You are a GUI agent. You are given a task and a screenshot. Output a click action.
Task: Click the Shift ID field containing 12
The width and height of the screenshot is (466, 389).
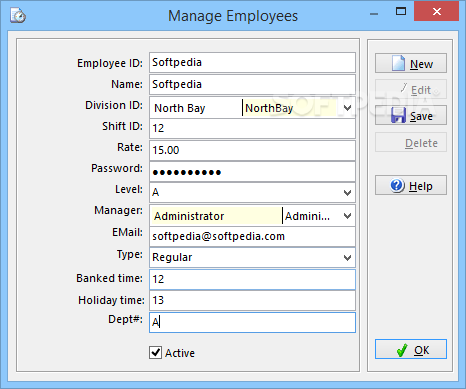[x=252, y=128]
